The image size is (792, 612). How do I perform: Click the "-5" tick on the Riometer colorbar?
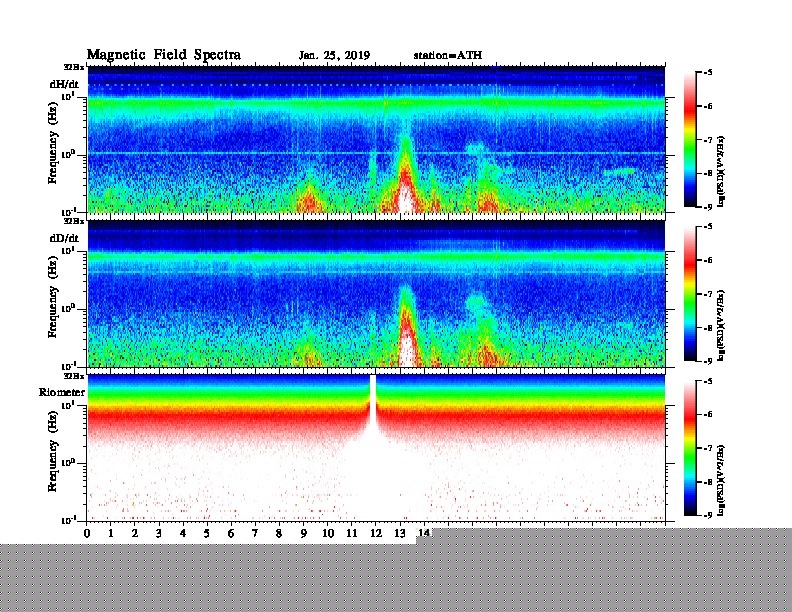point(708,381)
